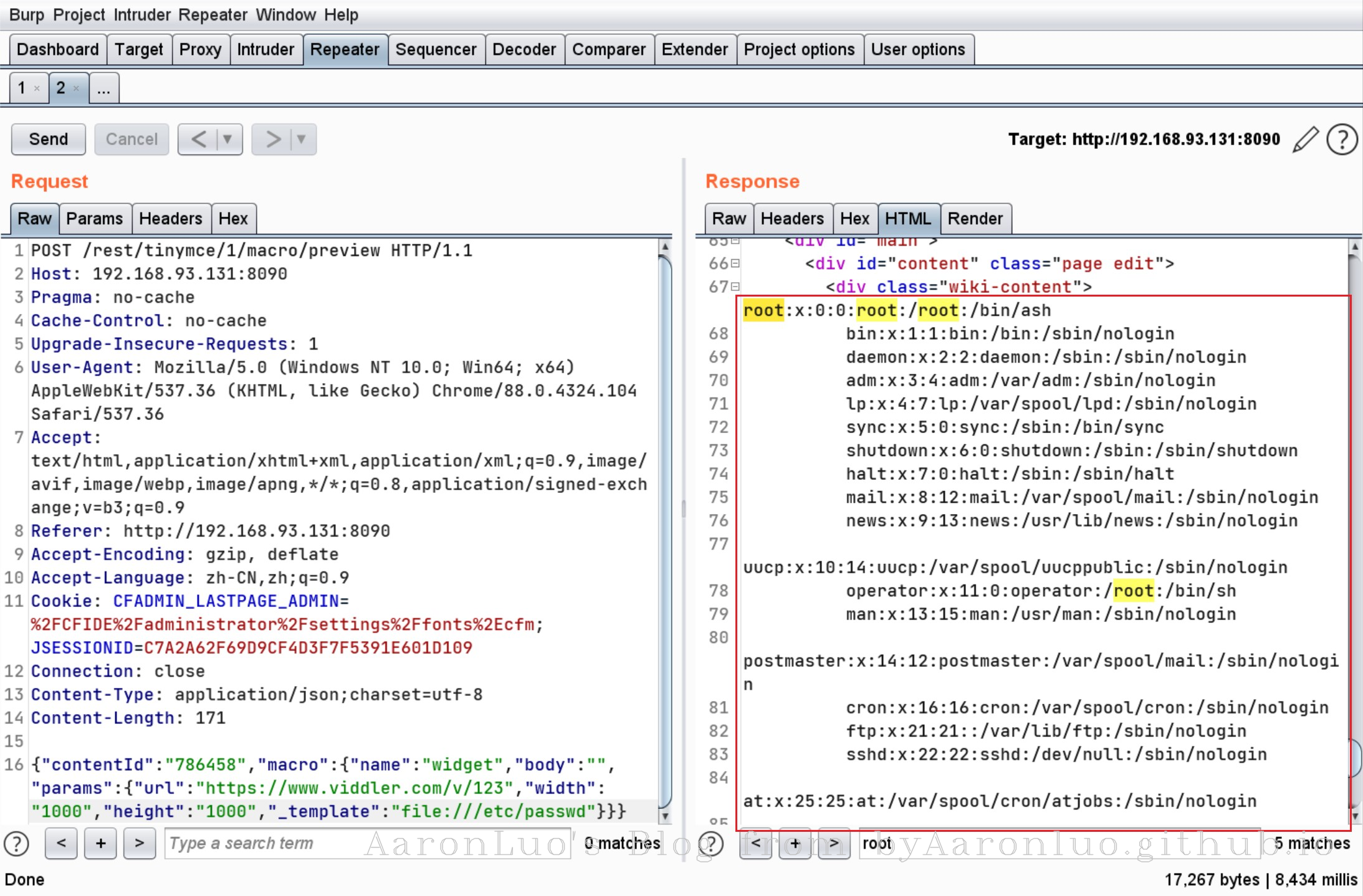1363x896 pixels.
Task: Open the help icon beside the target
Action: [1342, 139]
